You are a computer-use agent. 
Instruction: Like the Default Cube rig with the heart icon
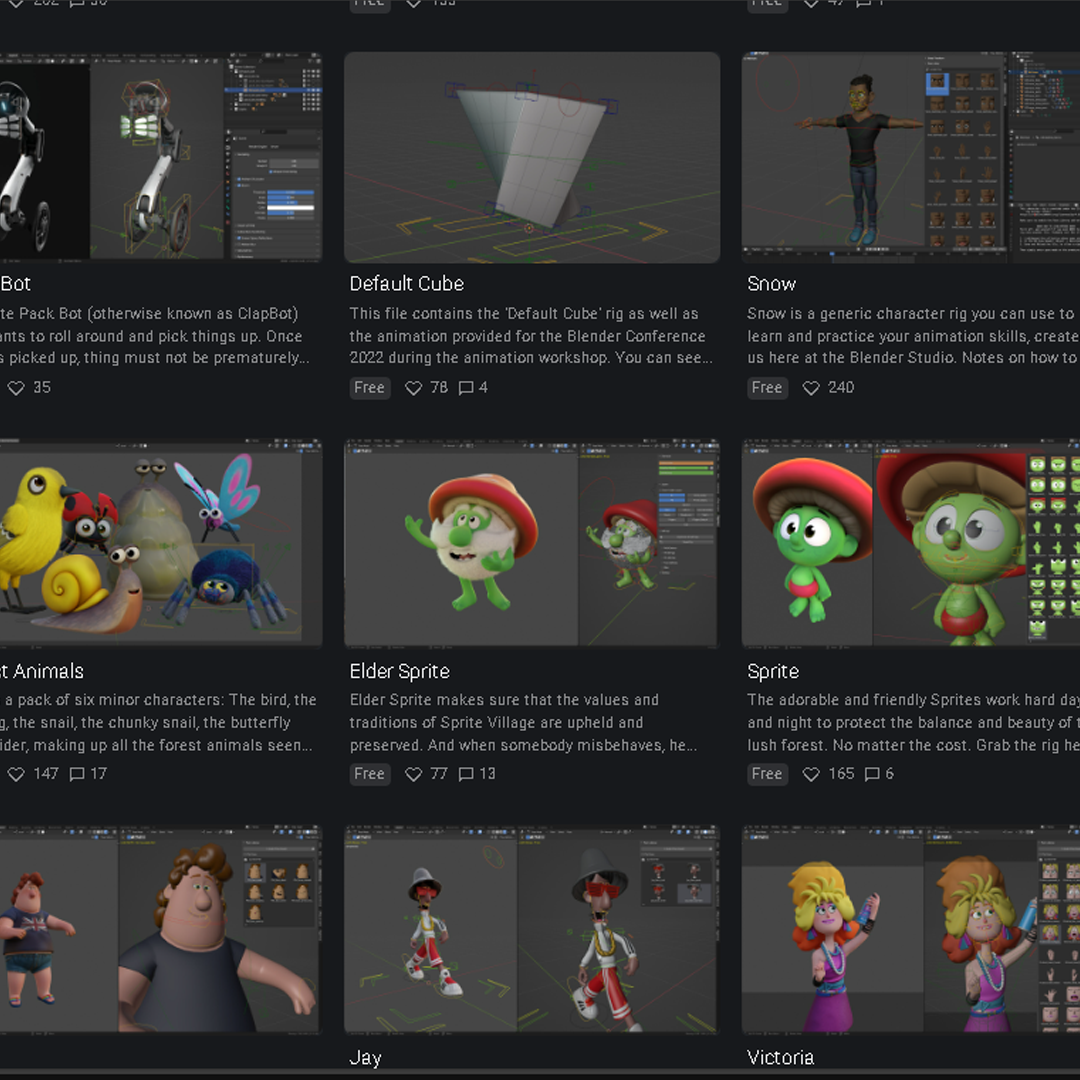click(x=413, y=388)
